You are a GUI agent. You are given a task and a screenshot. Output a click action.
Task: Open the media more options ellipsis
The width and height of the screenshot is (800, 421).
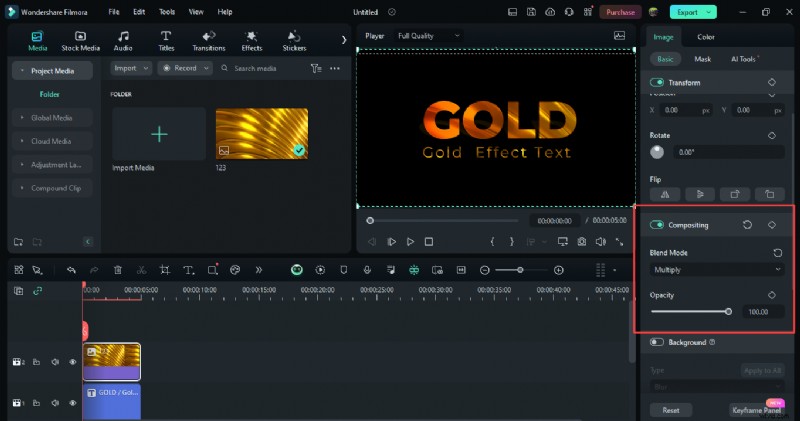pos(335,68)
